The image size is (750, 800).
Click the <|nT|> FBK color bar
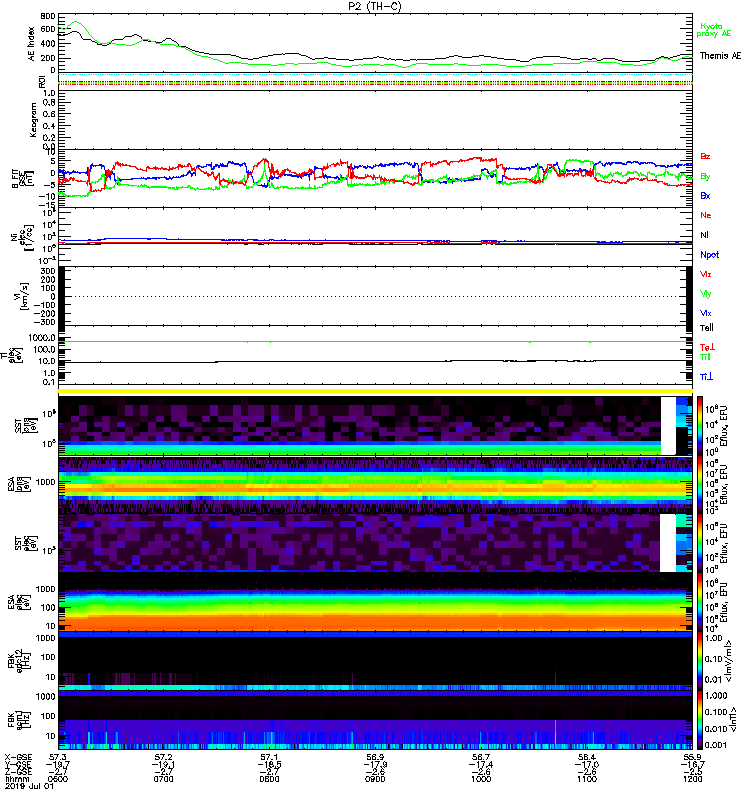click(700, 719)
